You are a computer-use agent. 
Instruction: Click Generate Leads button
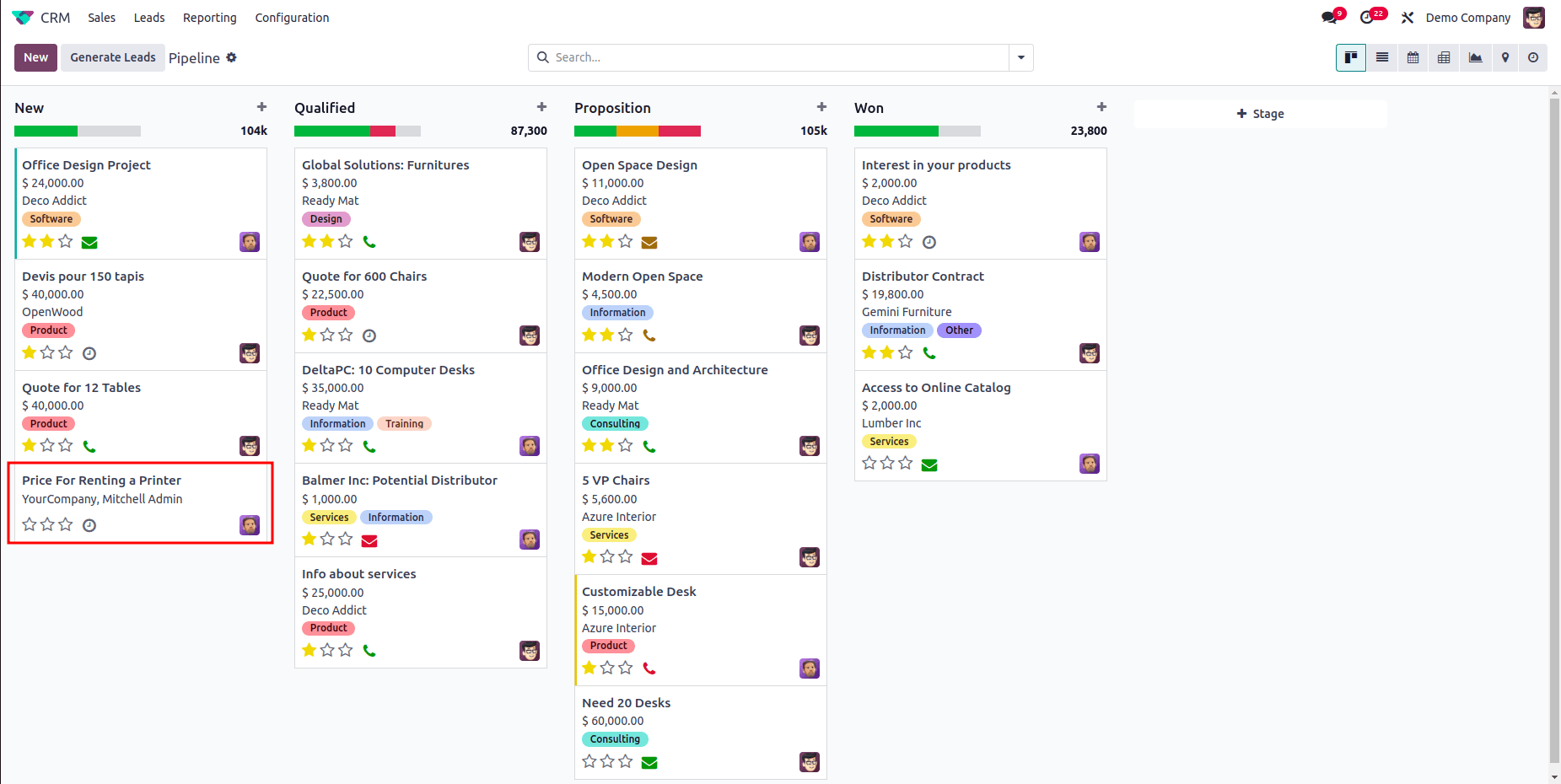click(113, 57)
